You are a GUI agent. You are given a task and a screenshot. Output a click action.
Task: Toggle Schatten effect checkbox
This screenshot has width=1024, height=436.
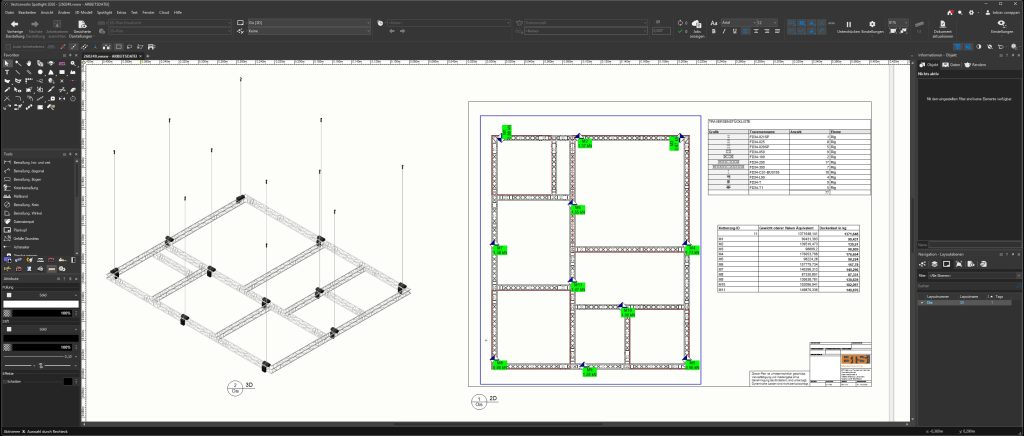pos(4,381)
